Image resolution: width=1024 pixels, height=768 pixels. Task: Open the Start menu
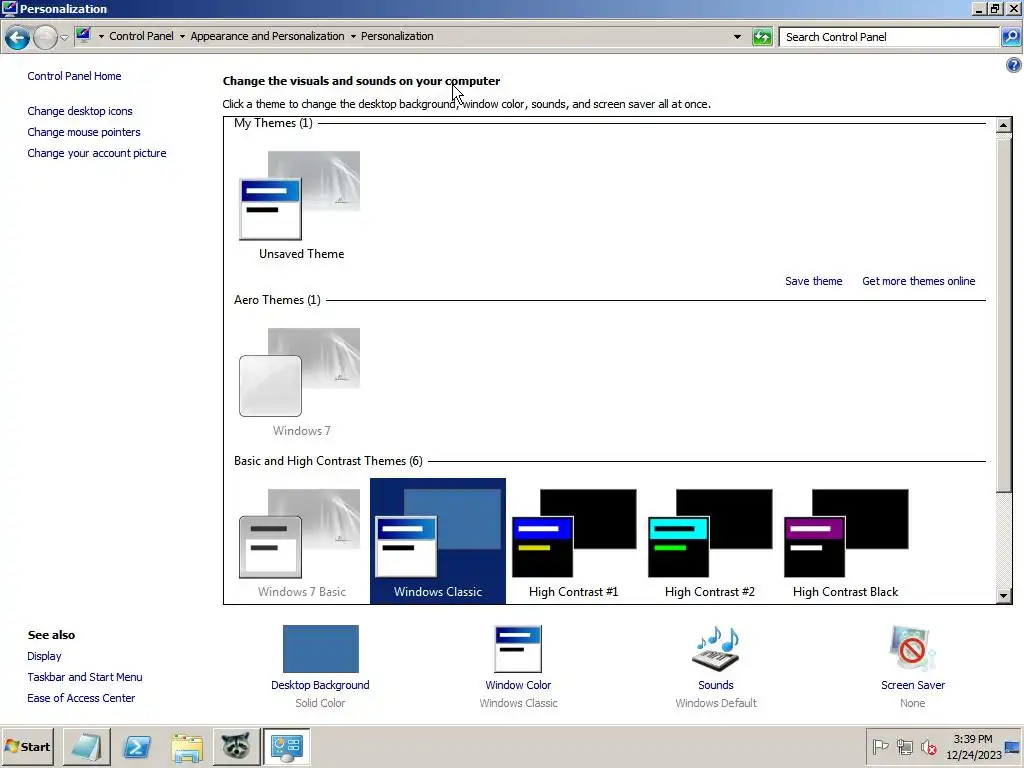click(x=27, y=746)
